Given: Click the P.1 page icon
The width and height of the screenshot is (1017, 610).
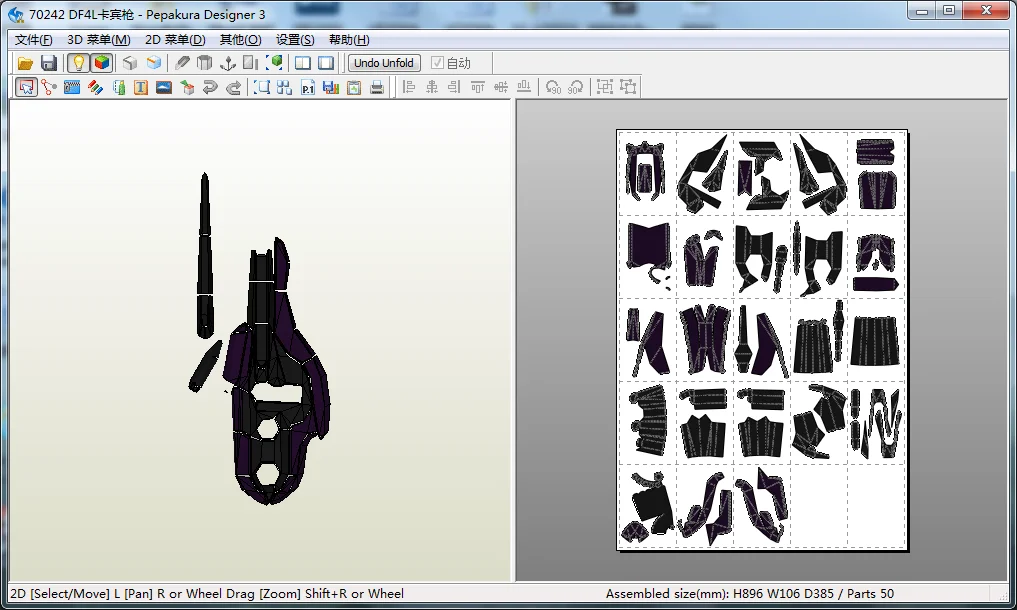Looking at the screenshot, I should (x=307, y=87).
